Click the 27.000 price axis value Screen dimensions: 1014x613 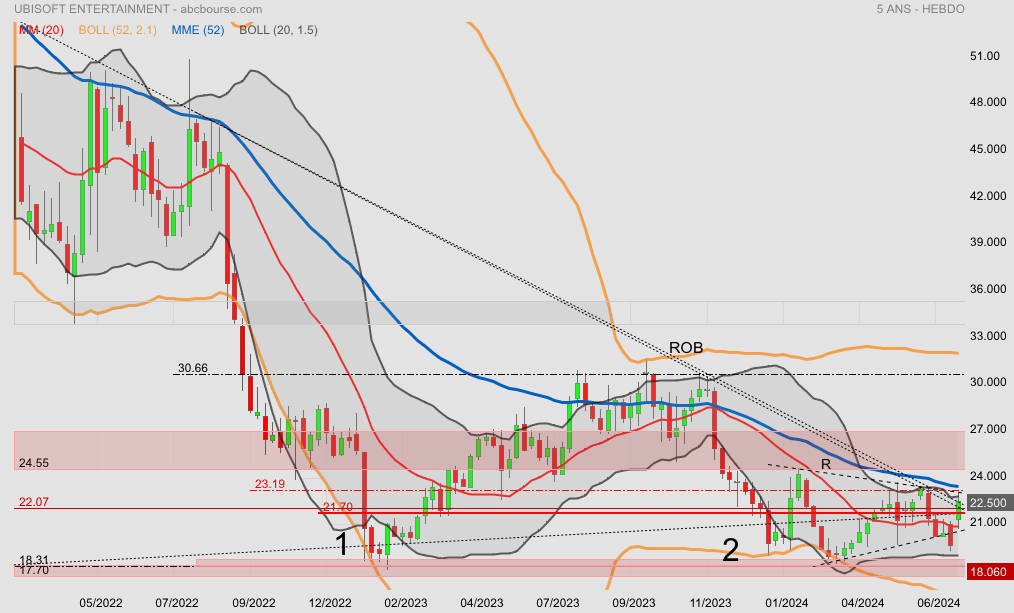[x=988, y=429]
